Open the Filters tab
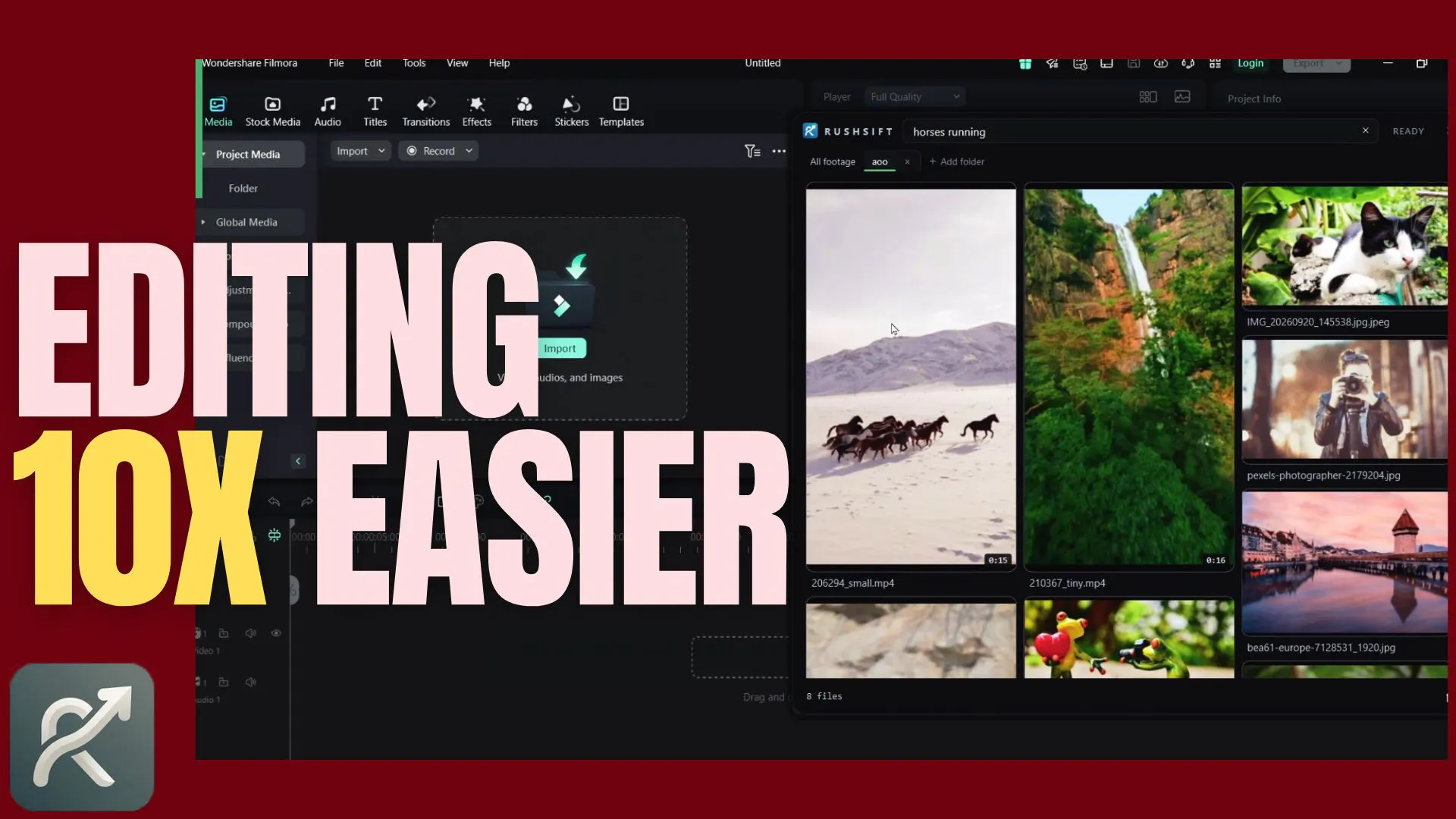The height and width of the screenshot is (819, 1456). coord(524,111)
